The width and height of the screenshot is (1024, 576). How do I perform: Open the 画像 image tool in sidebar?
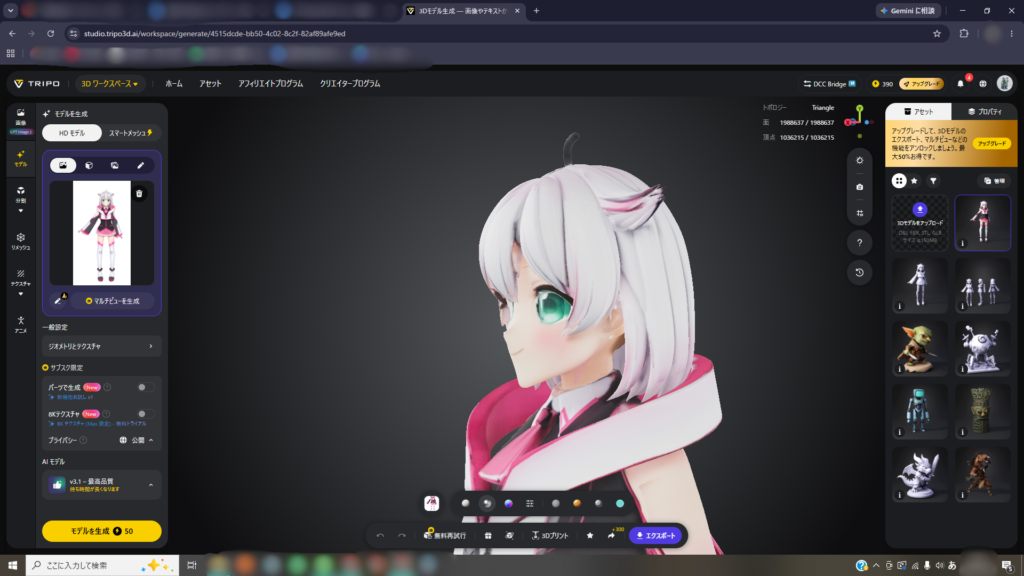[x=20, y=120]
